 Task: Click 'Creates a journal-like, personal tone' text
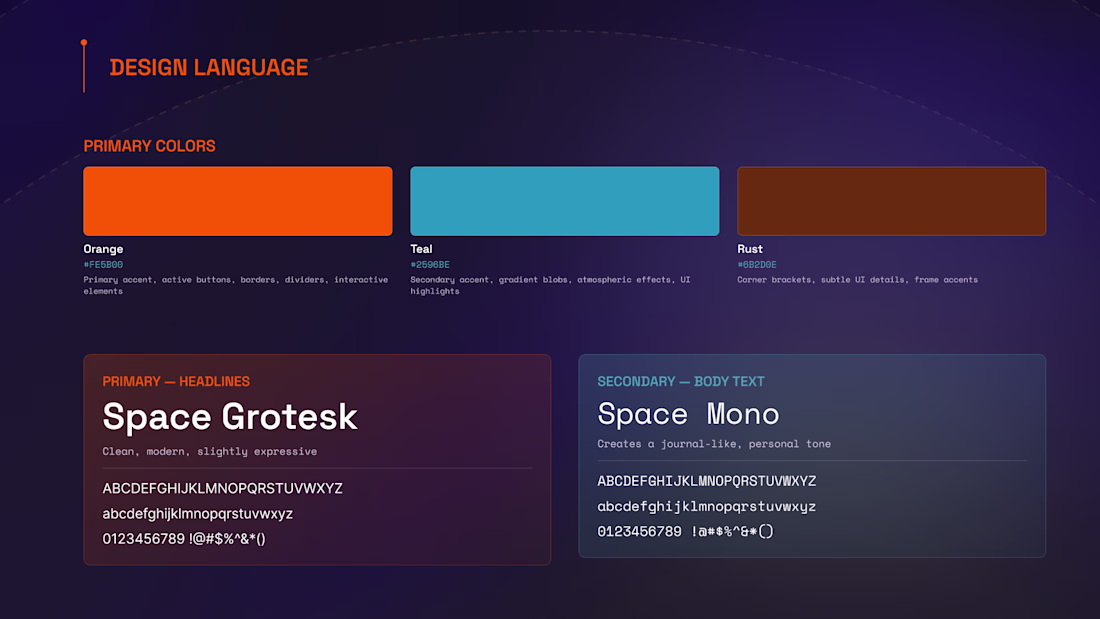tap(714, 444)
